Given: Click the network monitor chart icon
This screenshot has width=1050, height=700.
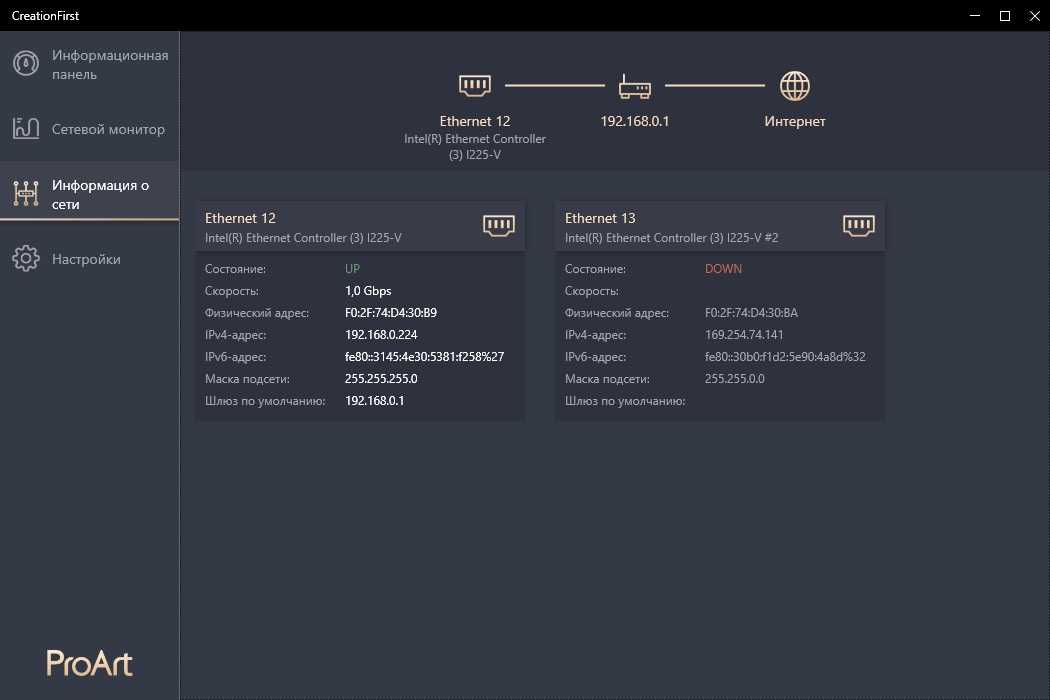Looking at the screenshot, I should pyautogui.click(x=26, y=129).
